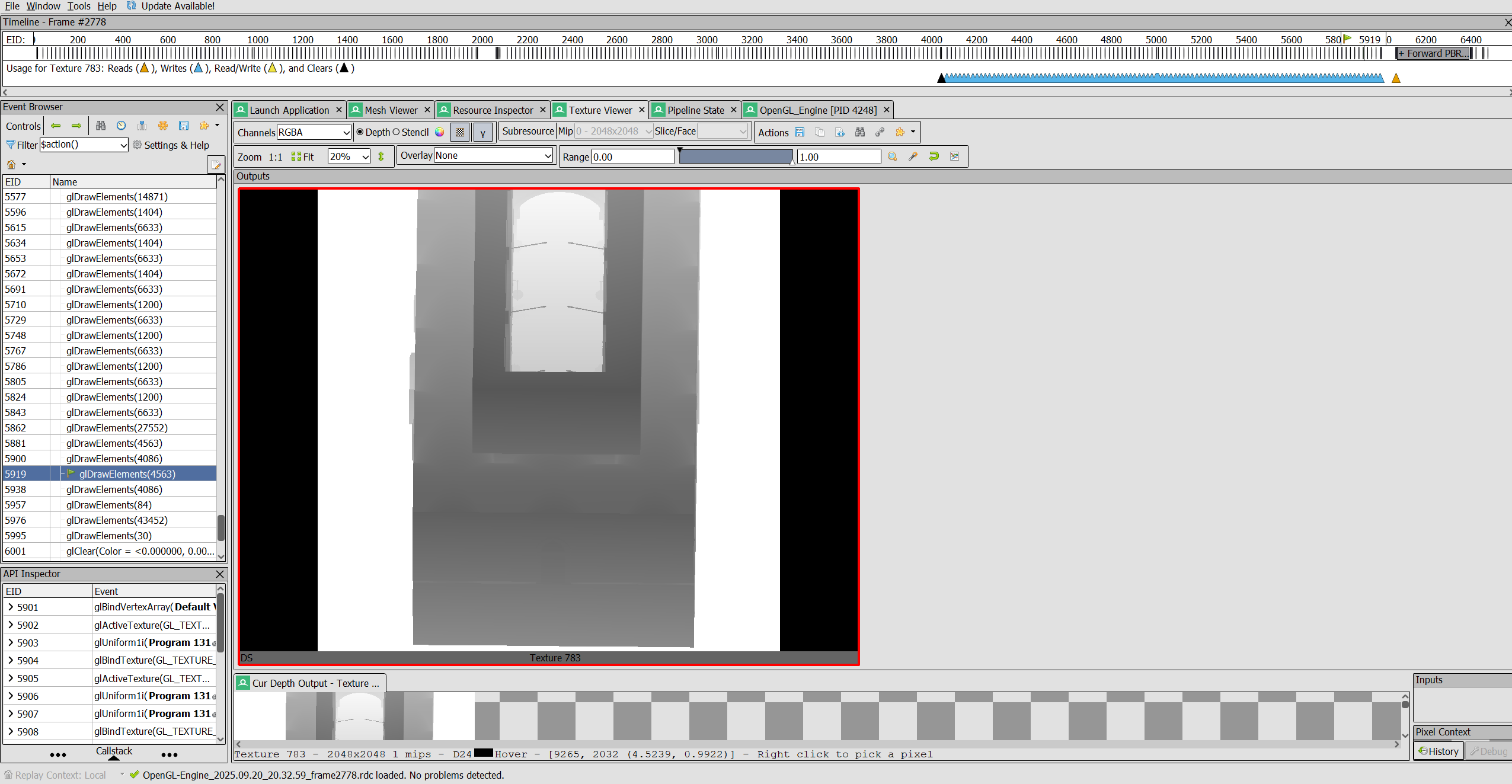
Task: Click the flip vertically green arrow icon
Action: 381,156
